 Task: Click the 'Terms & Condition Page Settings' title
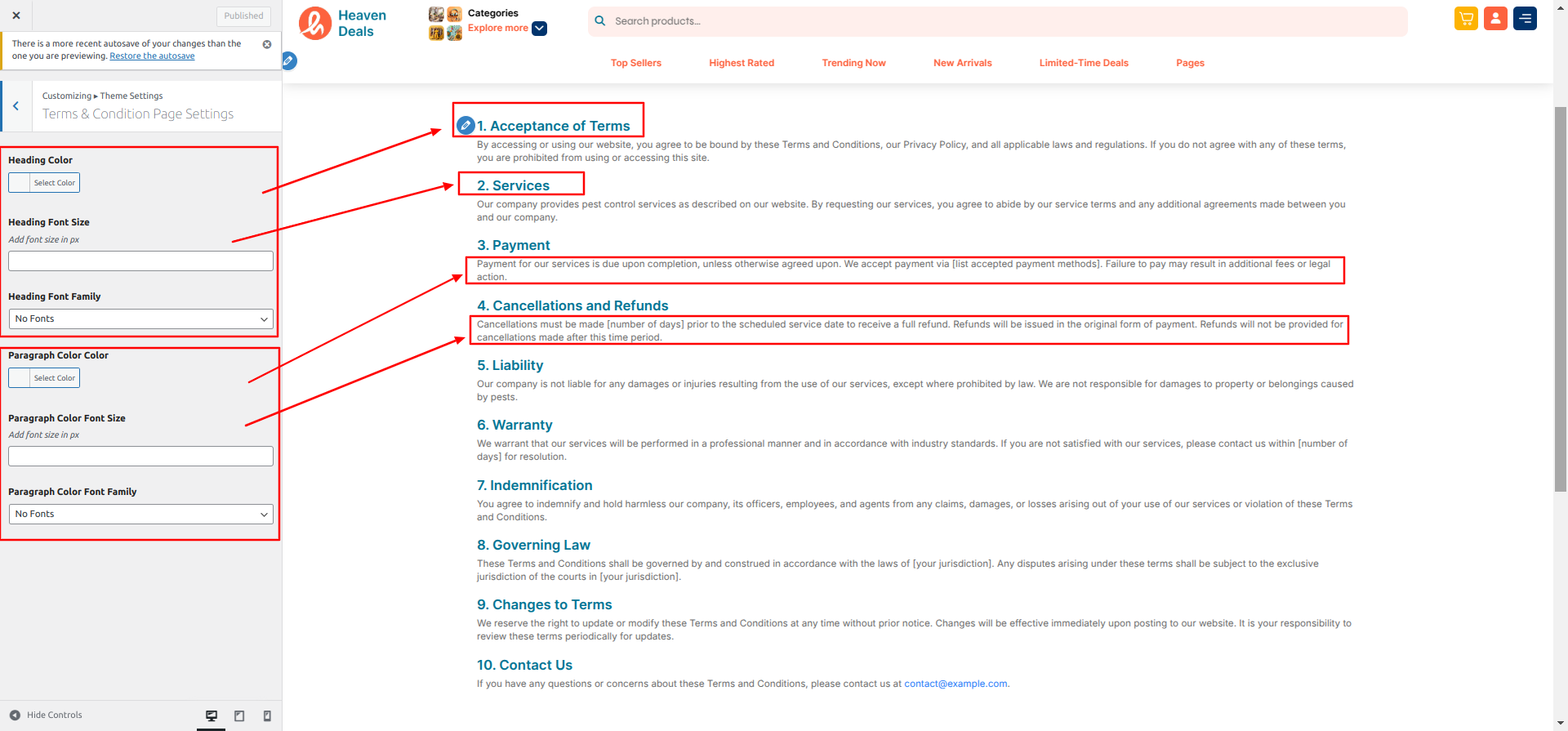pyautogui.click(x=138, y=114)
